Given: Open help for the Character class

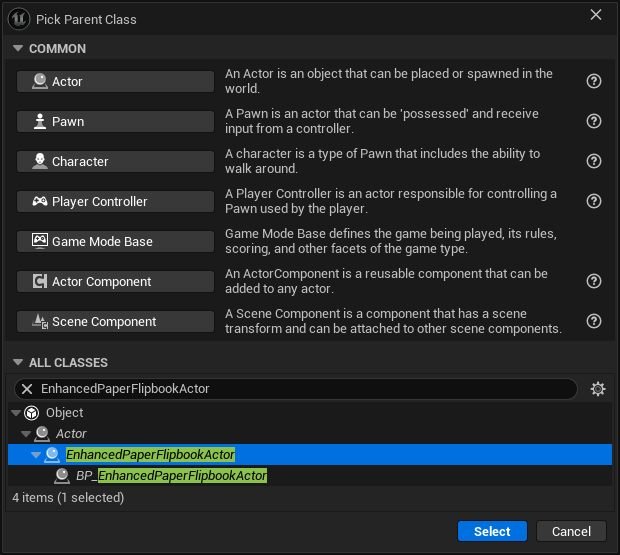Looking at the screenshot, I should 594,161.
